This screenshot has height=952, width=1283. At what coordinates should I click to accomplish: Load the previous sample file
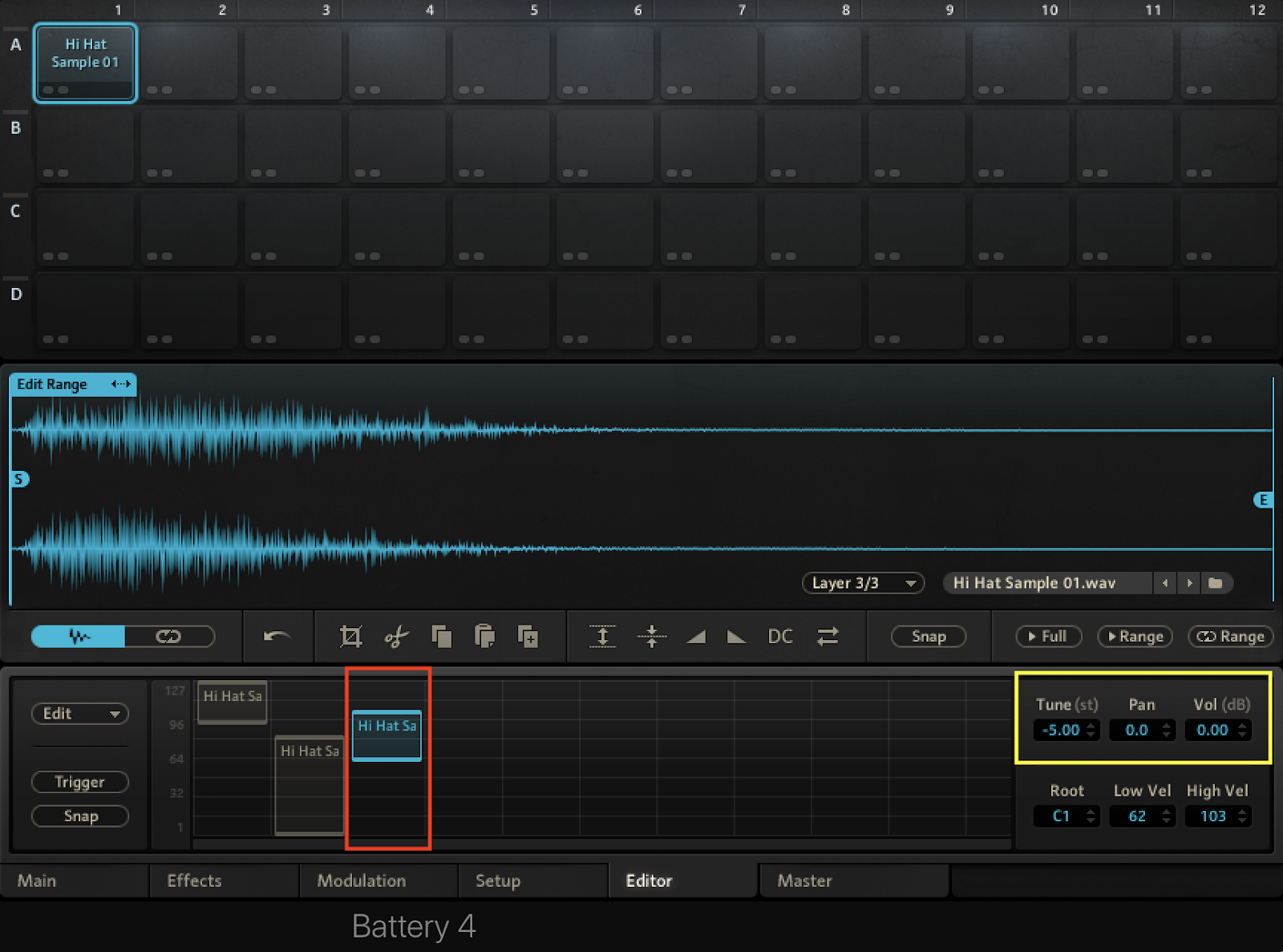coord(1165,583)
